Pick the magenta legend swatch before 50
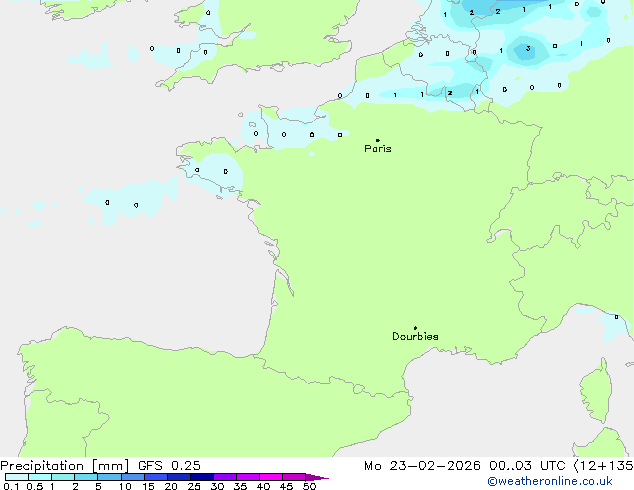Image resolution: width=634 pixels, height=490 pixels. pyautogui.click(x=294, y=477)
